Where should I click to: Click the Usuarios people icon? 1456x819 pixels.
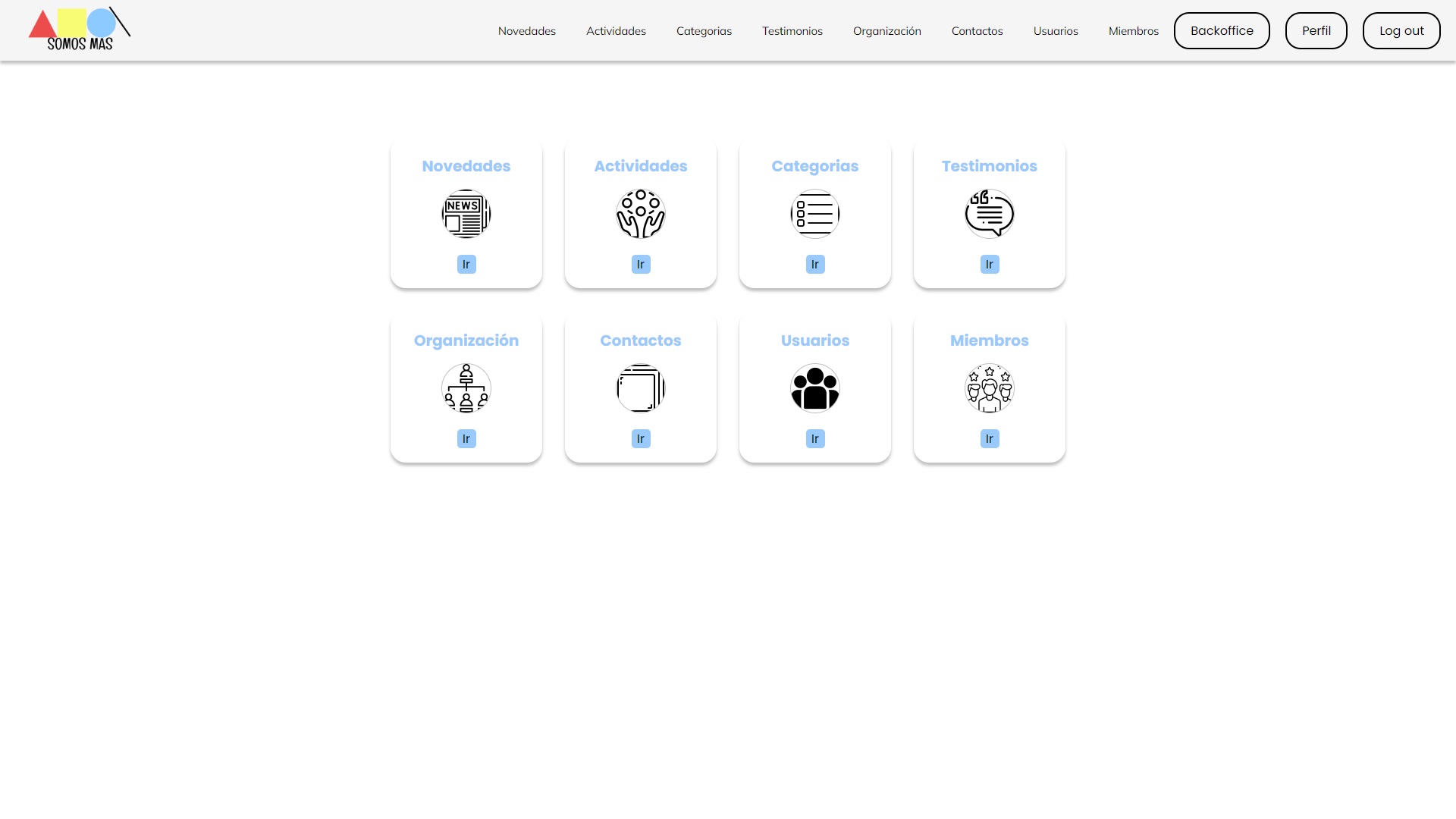point(814,388)
